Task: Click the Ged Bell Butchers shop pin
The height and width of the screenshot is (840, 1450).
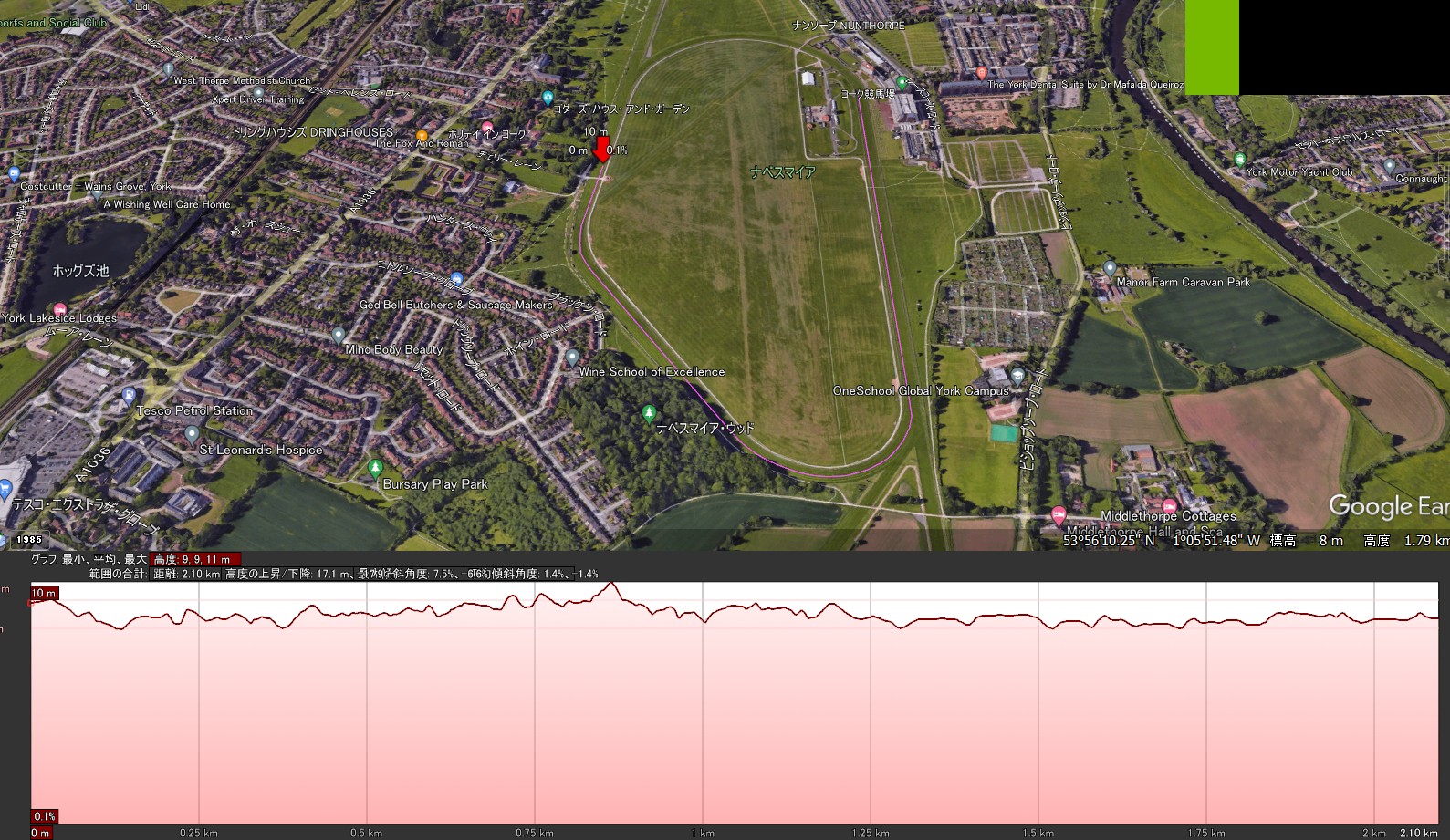Action: [457, 278]
